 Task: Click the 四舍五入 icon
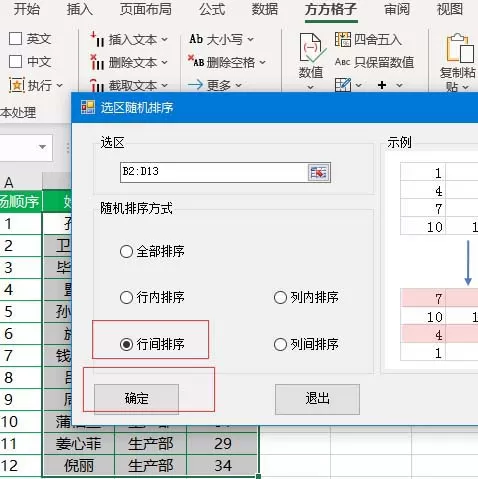tap(343, 39)
